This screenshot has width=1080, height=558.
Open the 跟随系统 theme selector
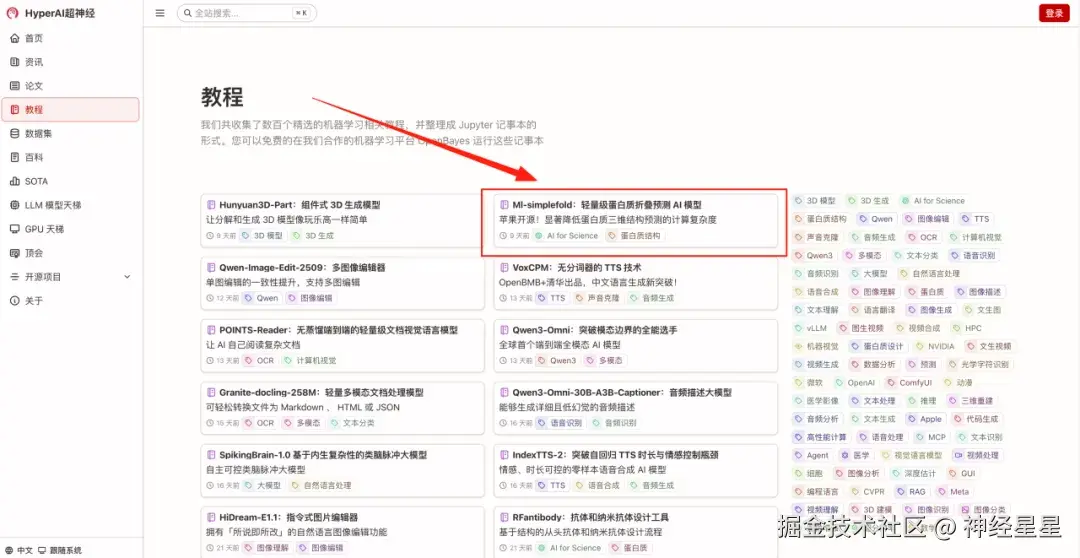60,550
